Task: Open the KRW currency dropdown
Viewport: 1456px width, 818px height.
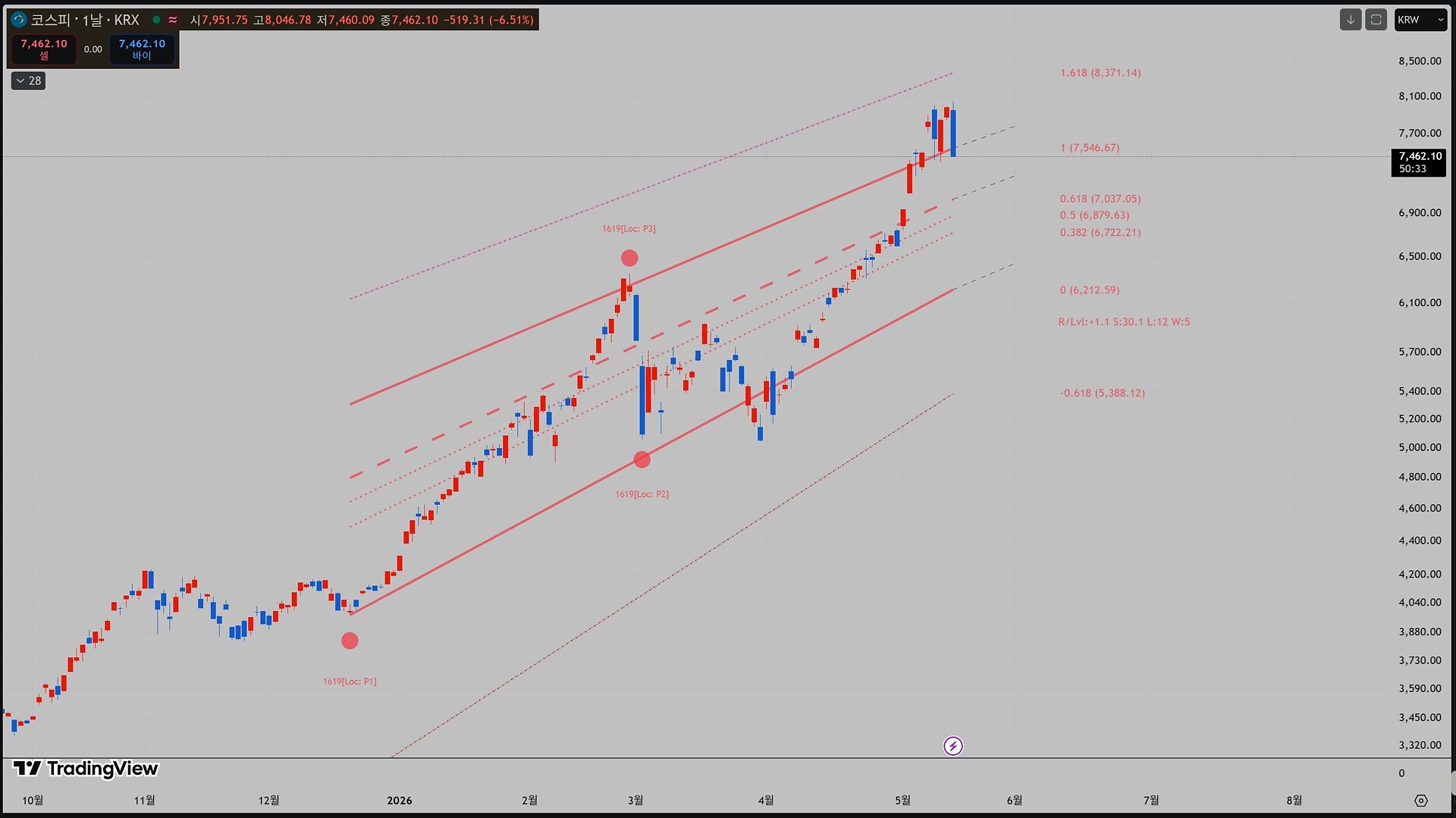Action: 1420,20
